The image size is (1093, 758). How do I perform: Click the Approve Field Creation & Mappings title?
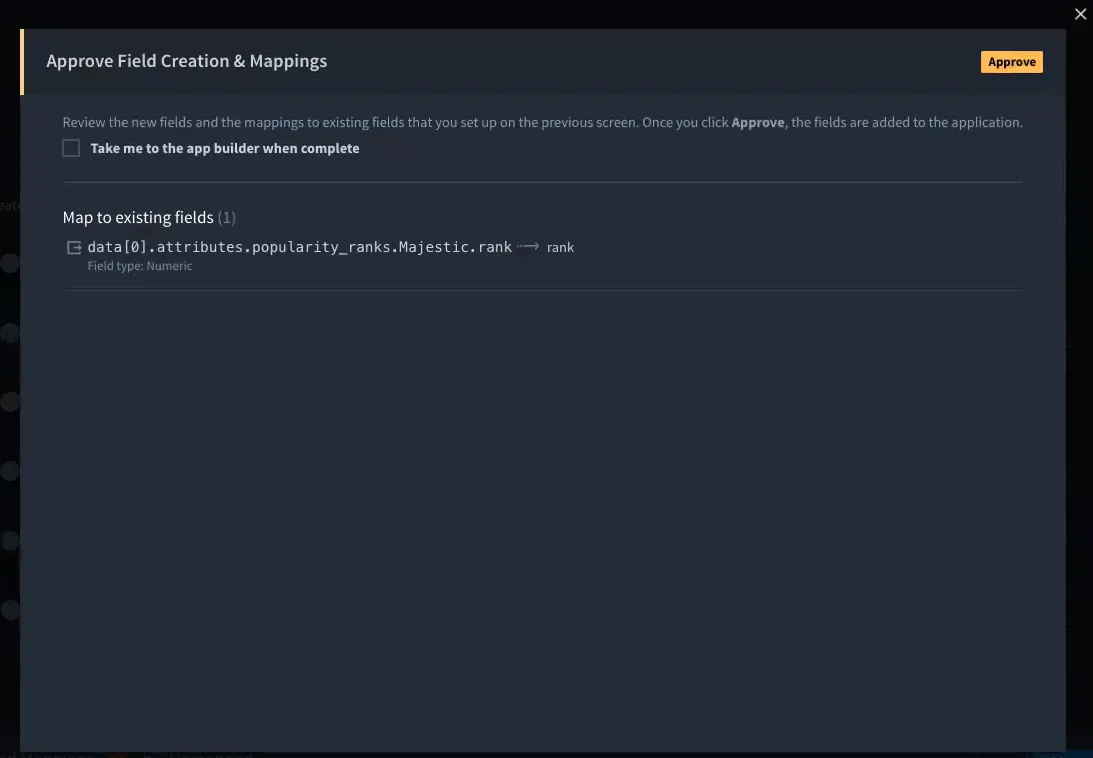[x=187, y=61]
